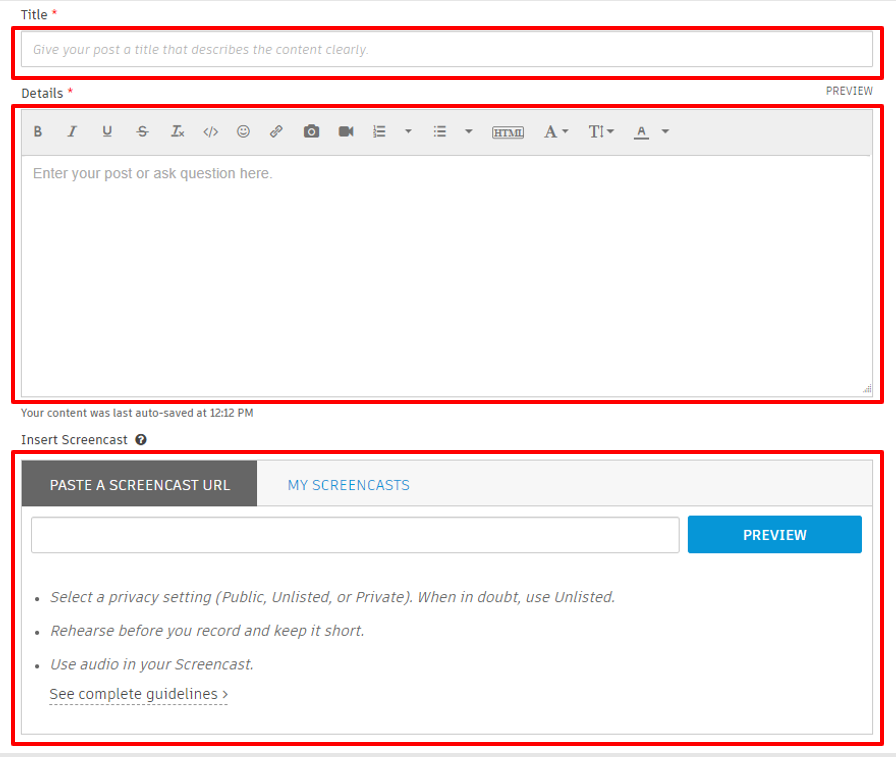Toggle bold formatting in the editor

38,131
